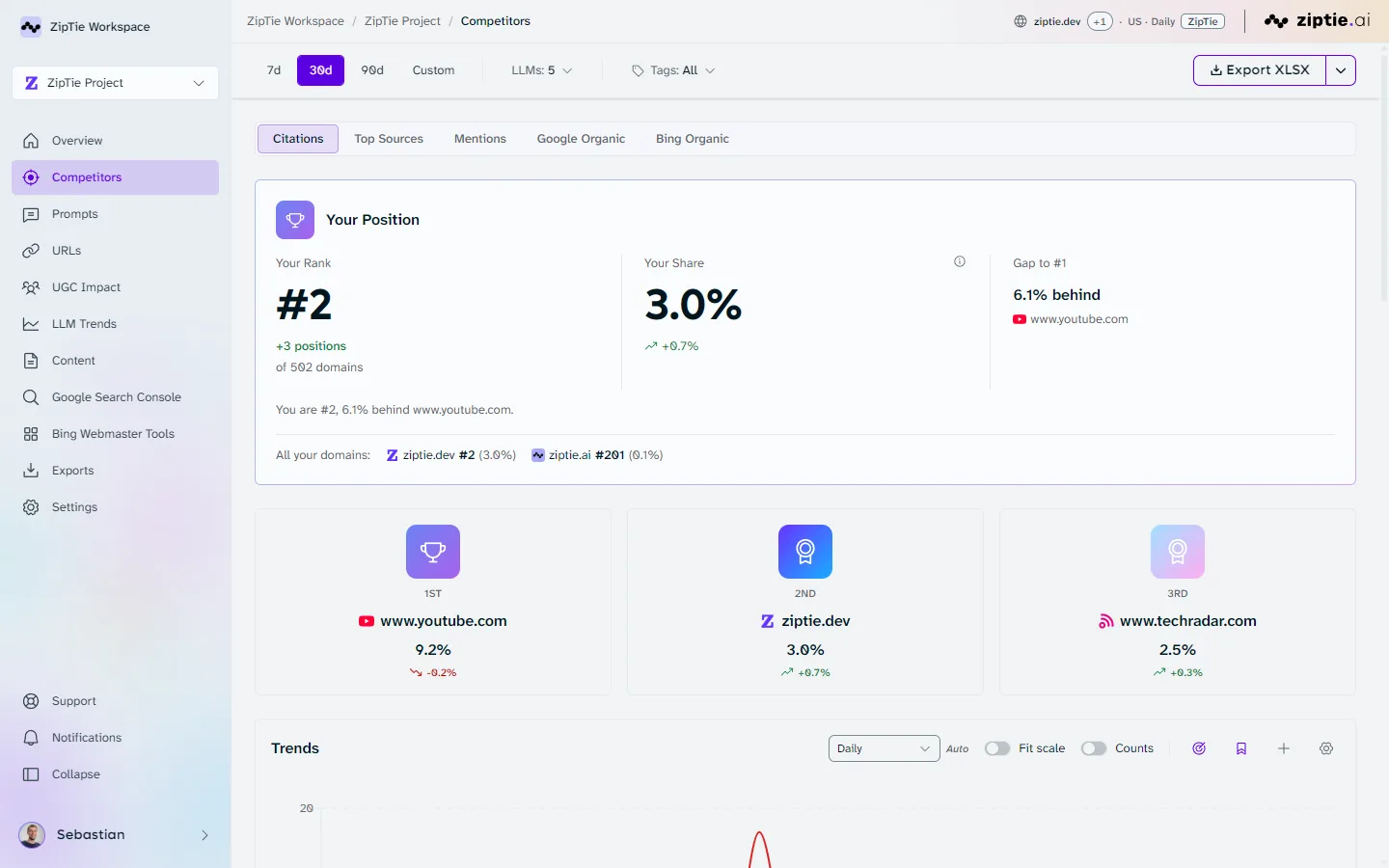
Task: Click the Your Share info icon
Action: pos(960,261)
